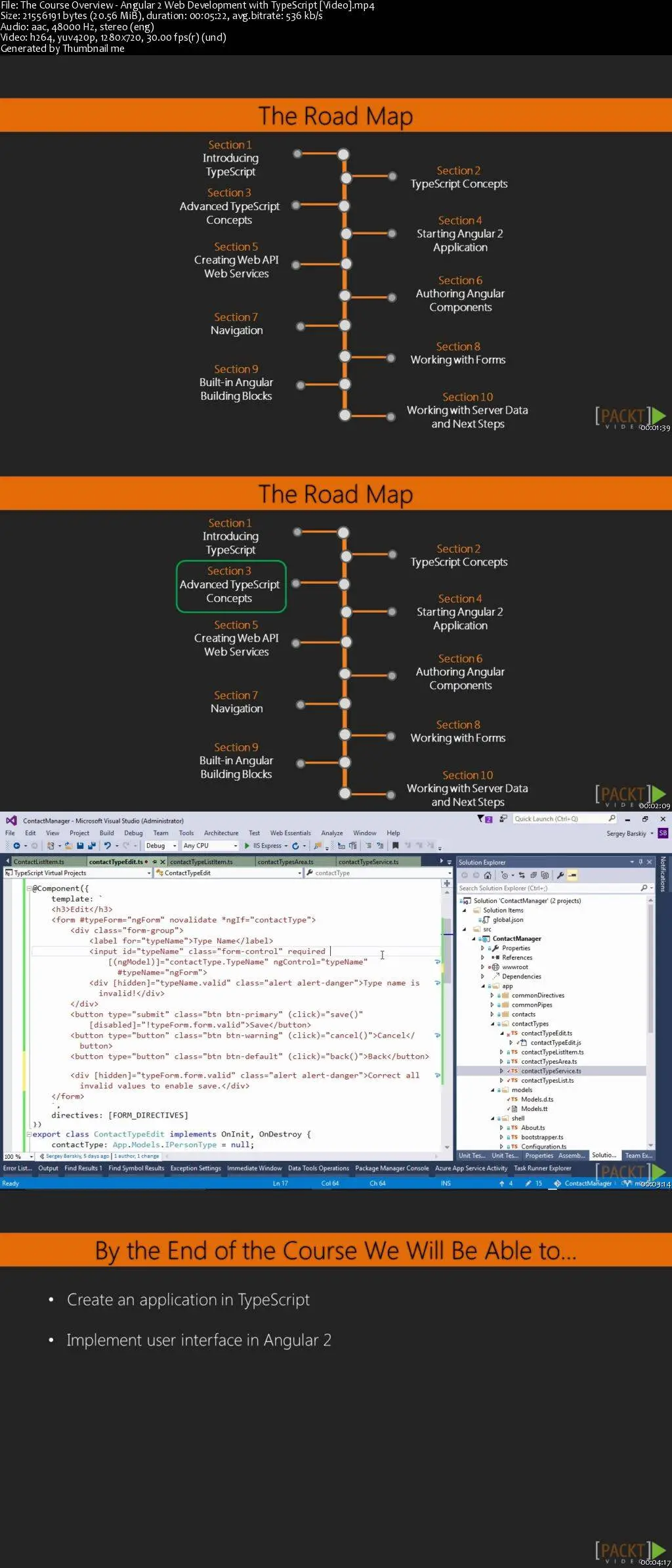Click the feedback icon beside Quick Launch
Image resolution: width=672 pixels, height=1568 pixels.
[503, 819]
